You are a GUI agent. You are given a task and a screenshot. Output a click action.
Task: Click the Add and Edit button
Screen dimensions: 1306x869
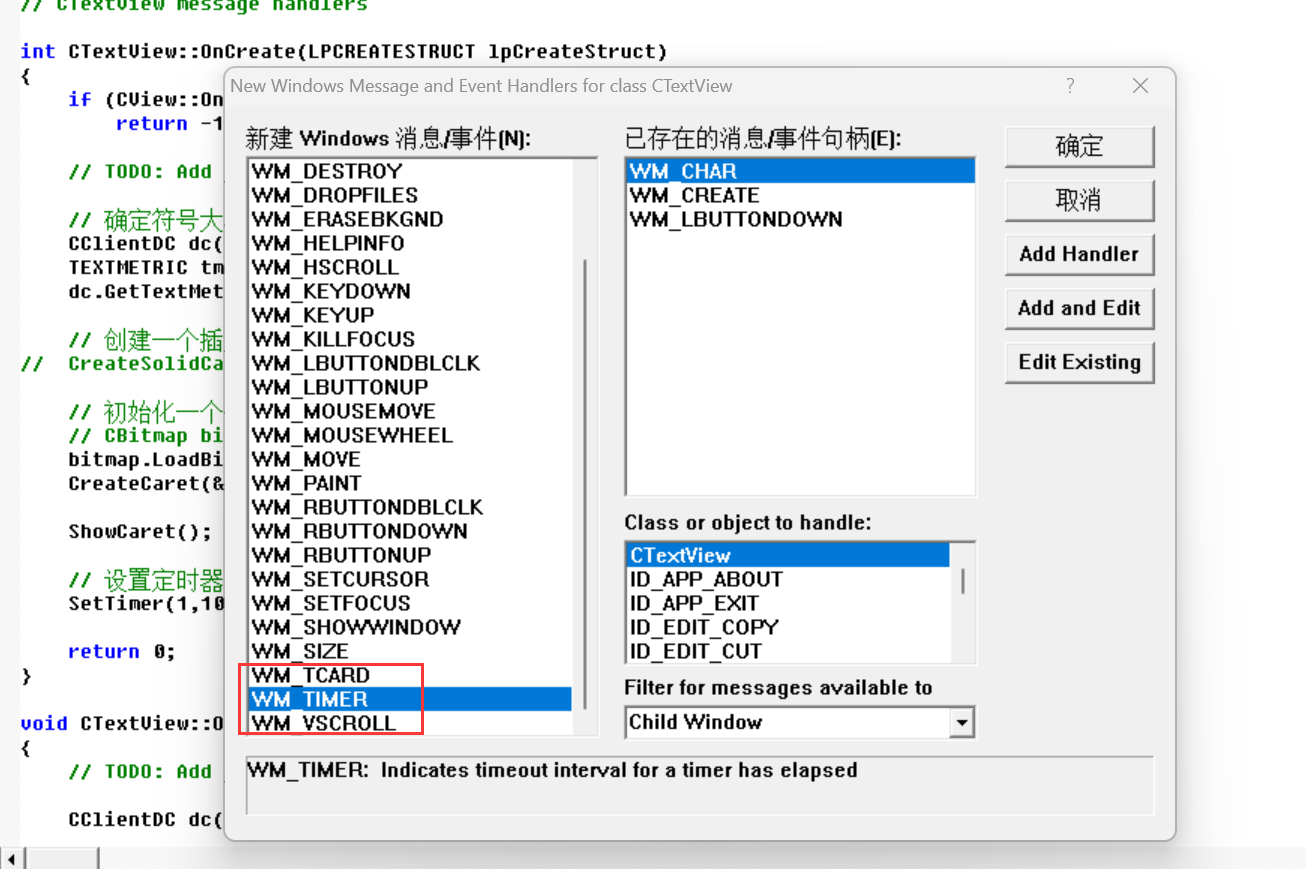pos(1079,308)
